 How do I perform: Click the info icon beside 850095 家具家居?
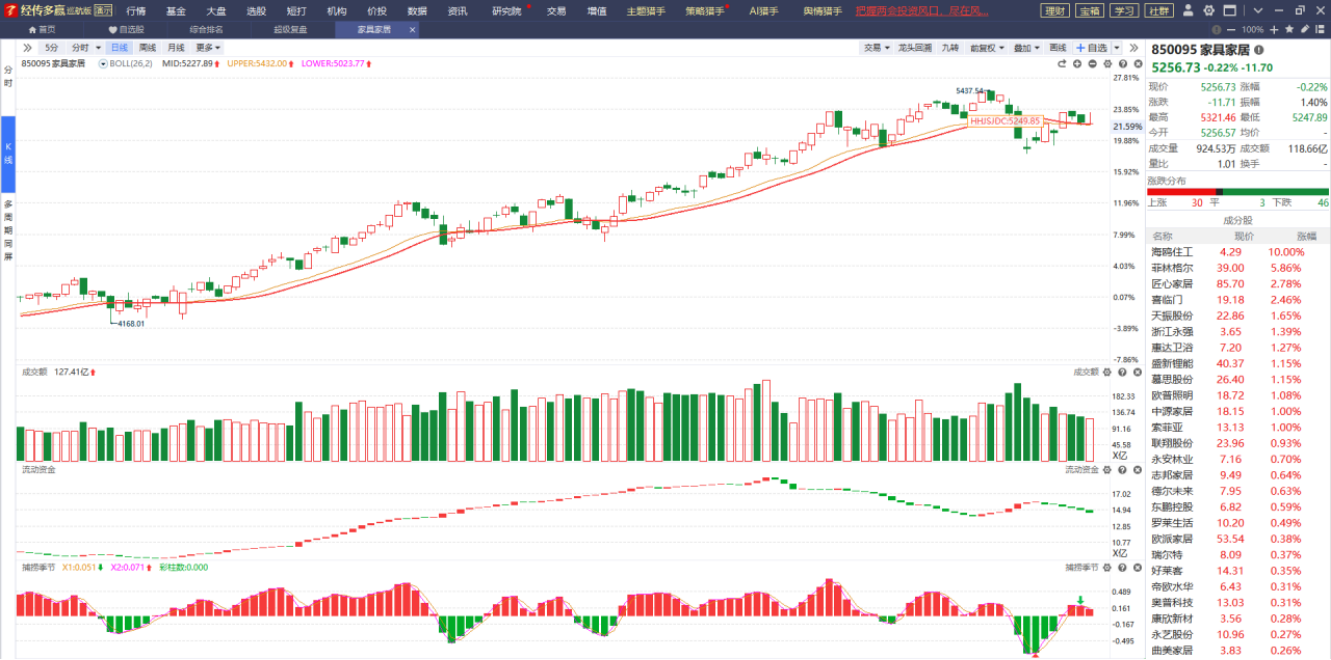(x=1259, y=50)
